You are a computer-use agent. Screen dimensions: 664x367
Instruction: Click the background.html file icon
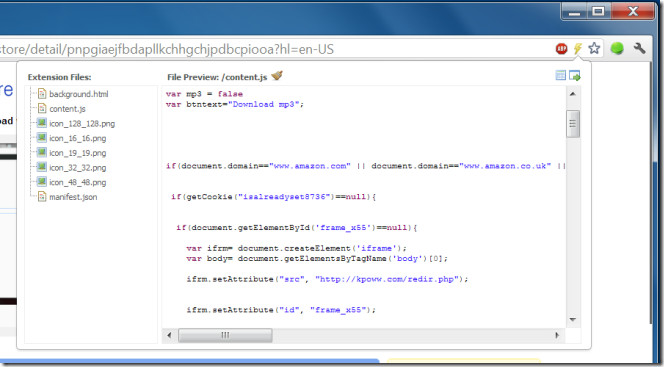pyautogui.click(x=42, y=94)
